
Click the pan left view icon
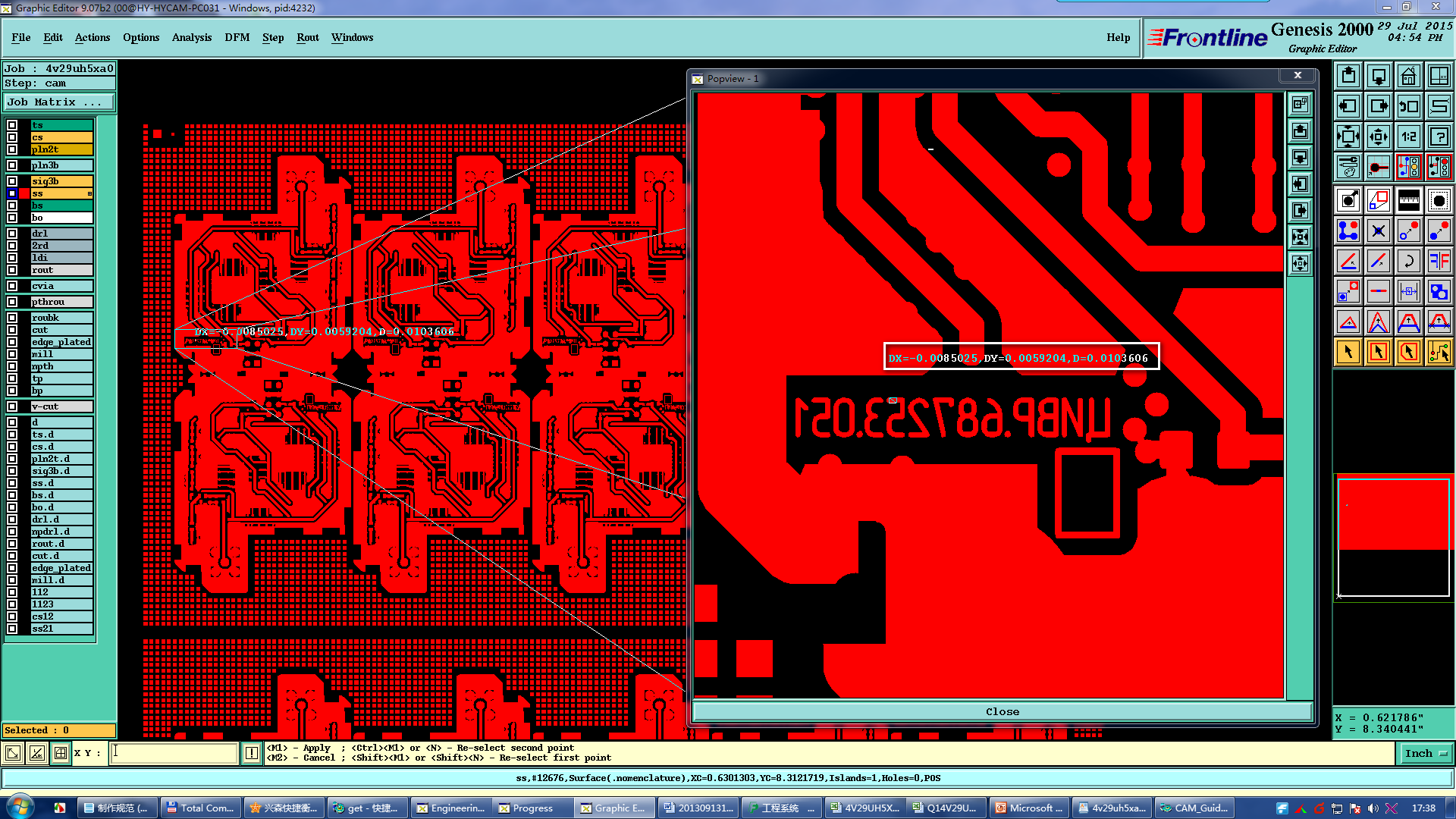[x=1348, y=106]
